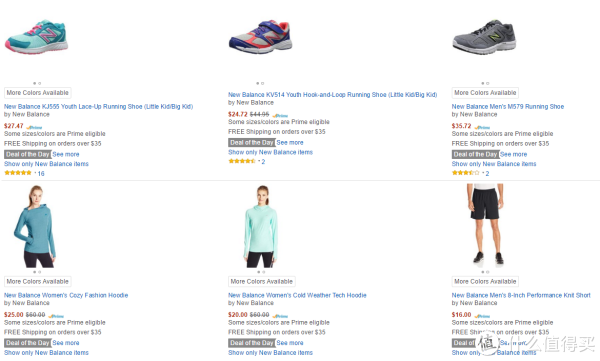
Task: View the mint Cold Weather Tech Hoodie photo
Action: point(261,226)
